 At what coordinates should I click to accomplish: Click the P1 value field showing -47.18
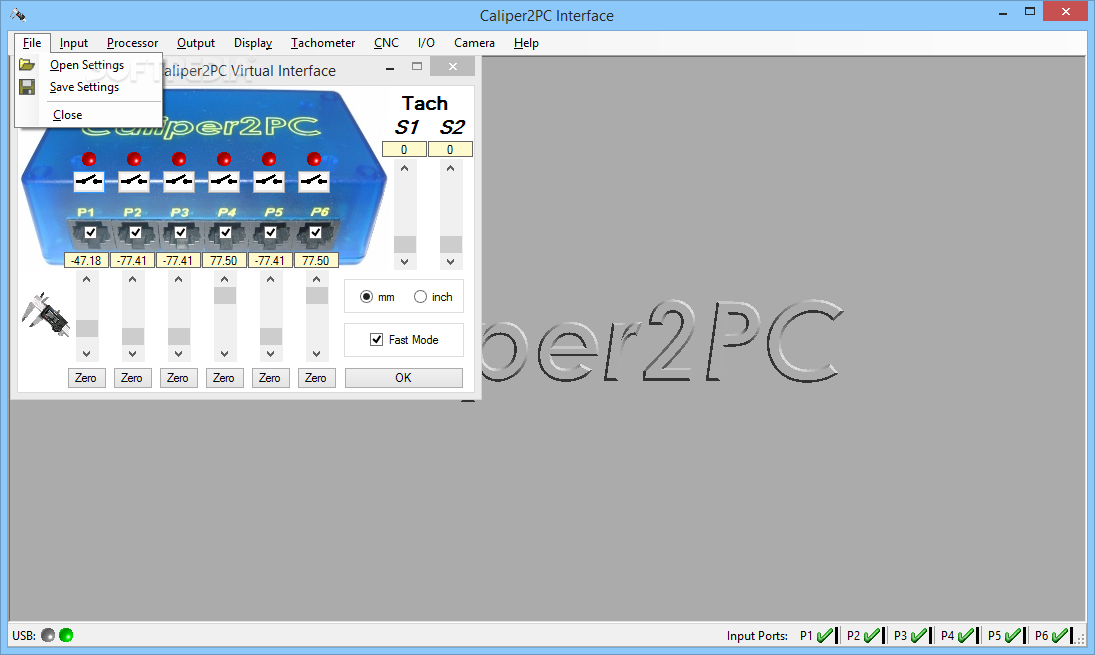point(86,260)
